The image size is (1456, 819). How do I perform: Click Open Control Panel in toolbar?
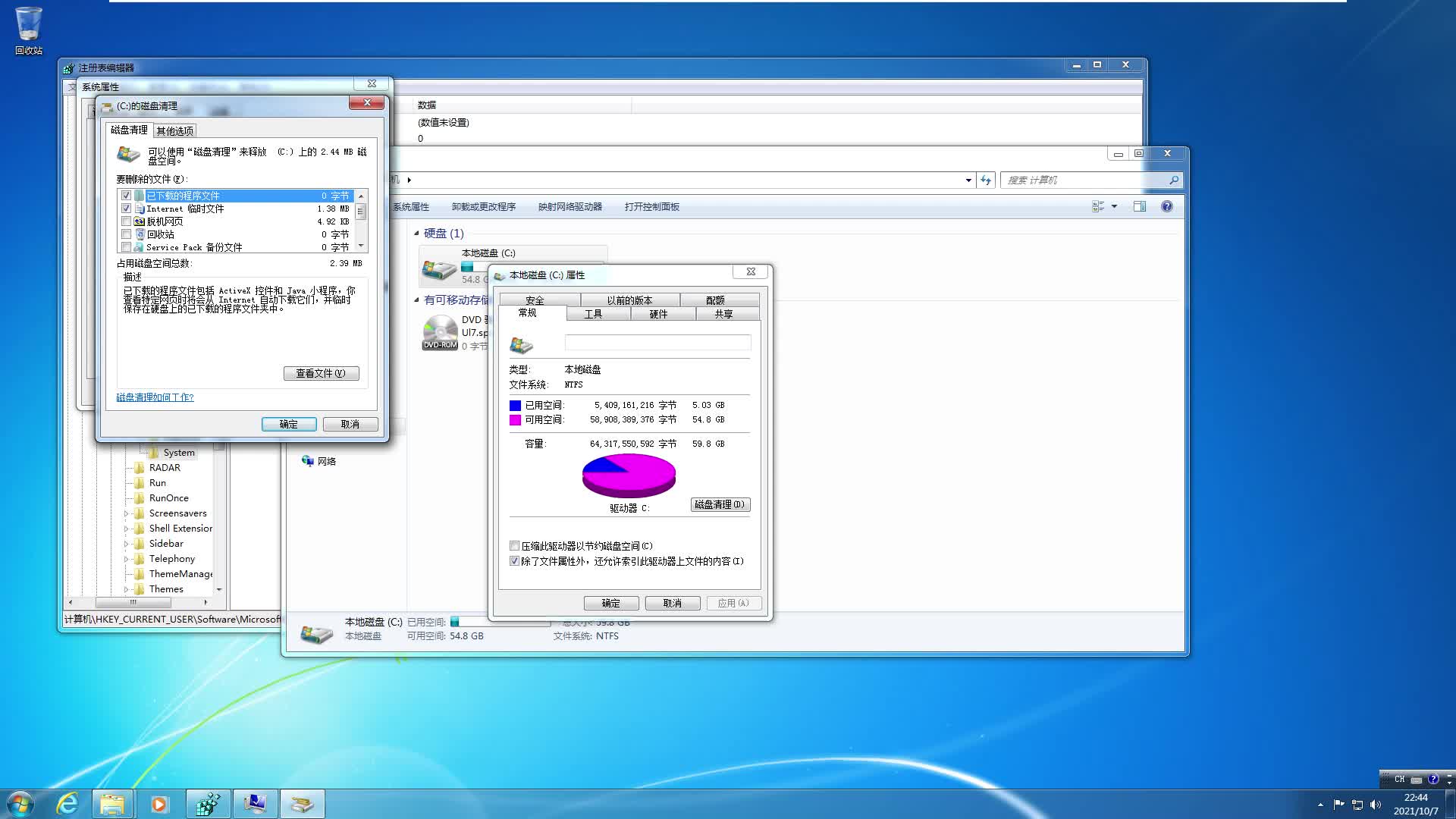click(x=652, y=206)
